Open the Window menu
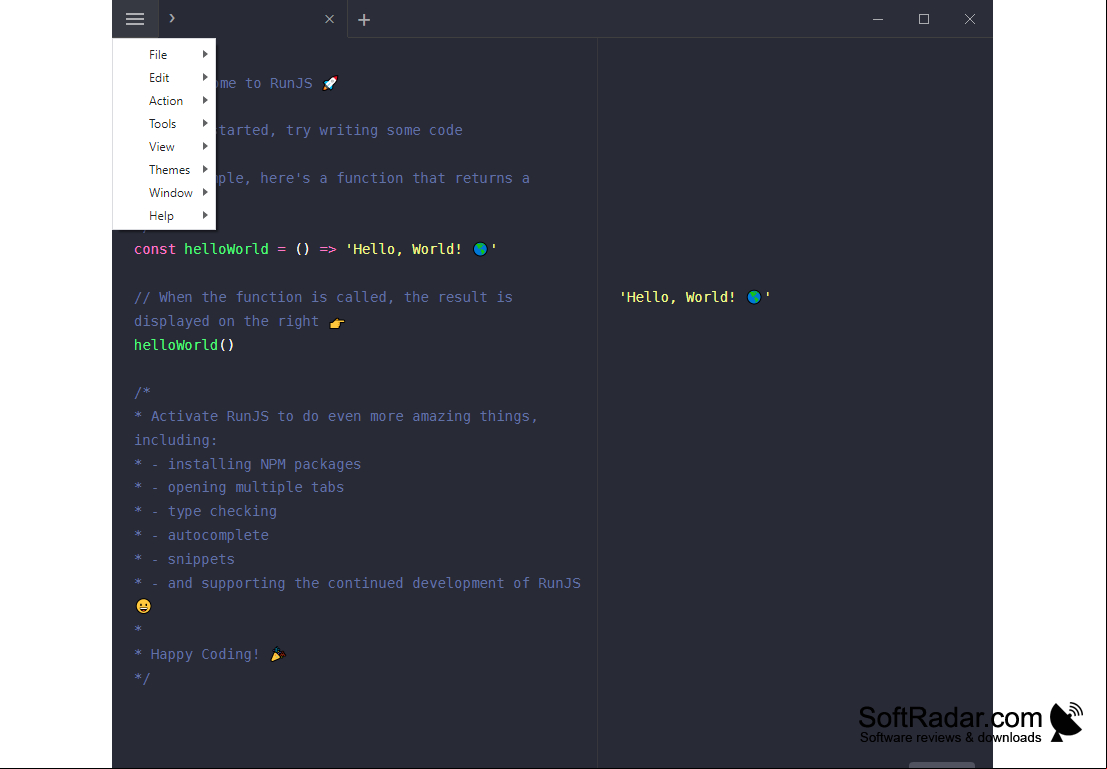This screenshot has width=1107, height=769. (164, 193)
